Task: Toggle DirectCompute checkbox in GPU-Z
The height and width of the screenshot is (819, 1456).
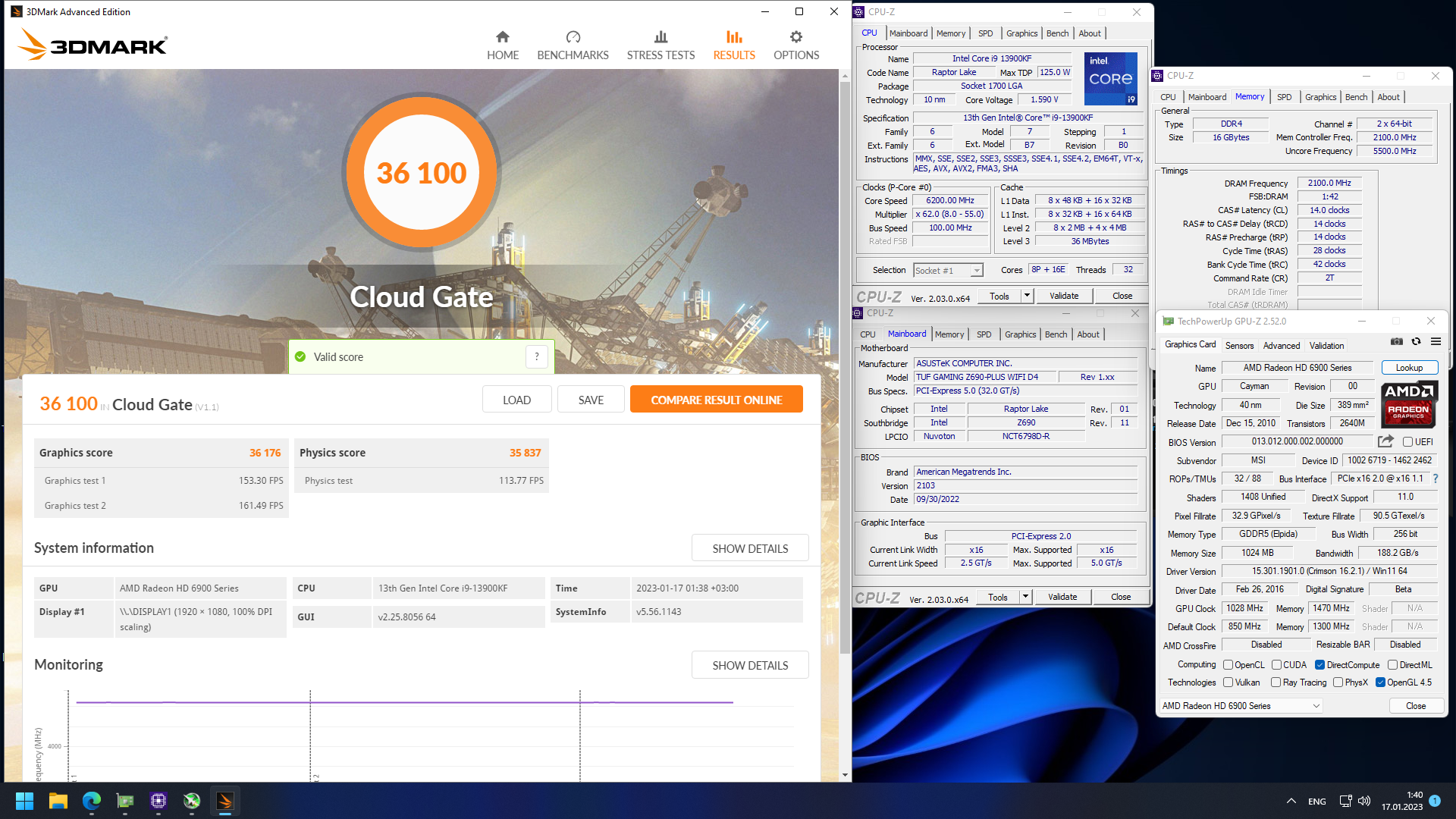Action: [x=1319, y=665]
